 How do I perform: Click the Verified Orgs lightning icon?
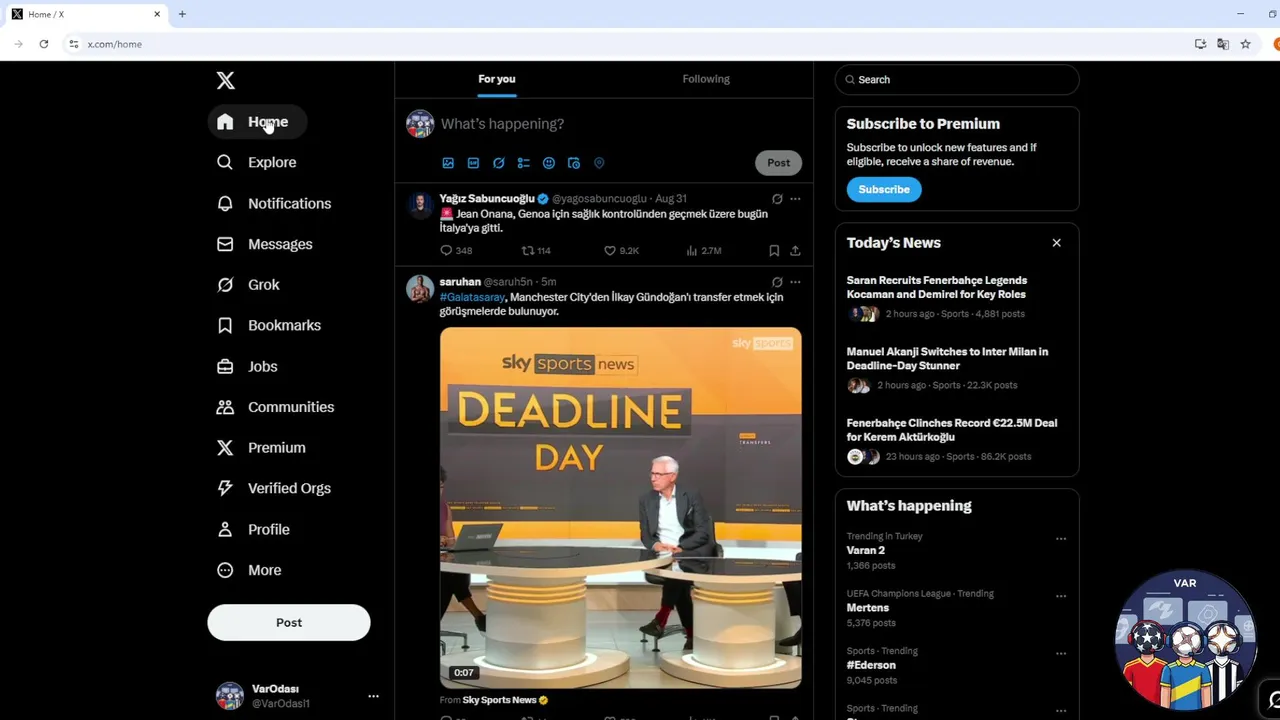tap(225, 488)
